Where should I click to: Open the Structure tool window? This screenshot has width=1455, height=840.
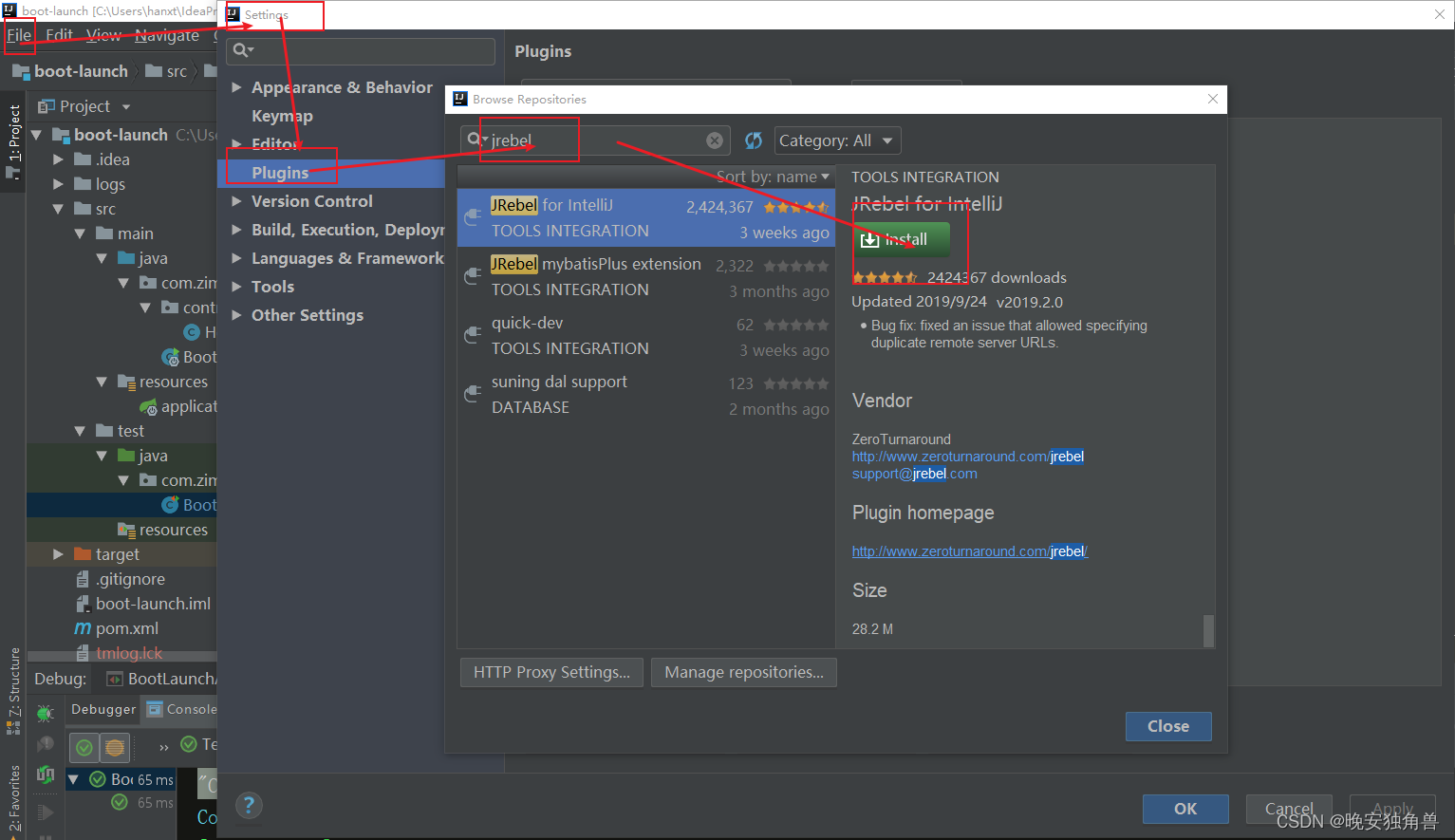click(x=13, y=691)
